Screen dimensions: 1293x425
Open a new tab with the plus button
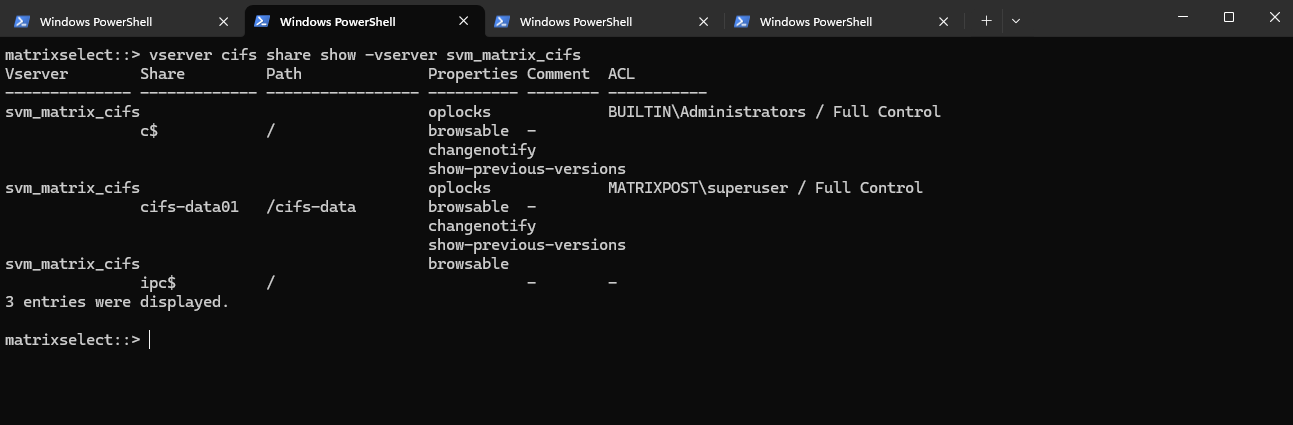click(x=986, y=21)
